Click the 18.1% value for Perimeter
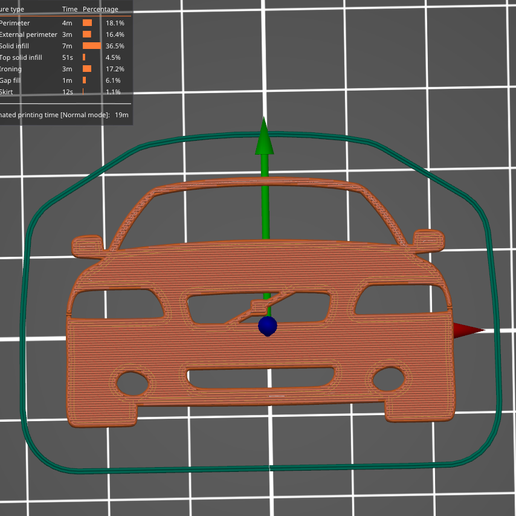 [x=115, y=23]
